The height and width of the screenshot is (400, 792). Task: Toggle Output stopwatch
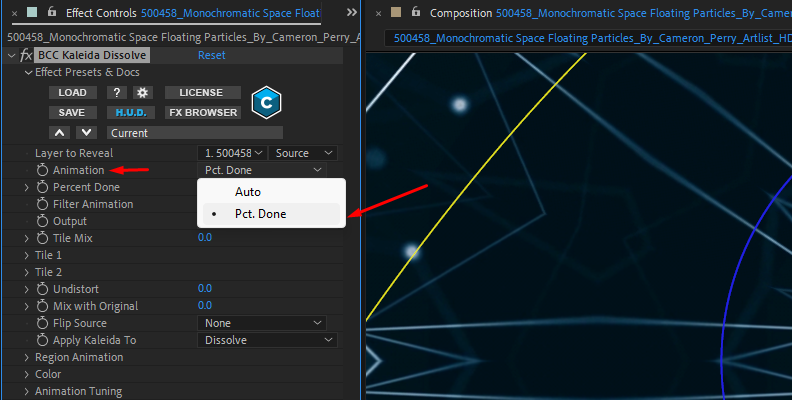(42, 221)
